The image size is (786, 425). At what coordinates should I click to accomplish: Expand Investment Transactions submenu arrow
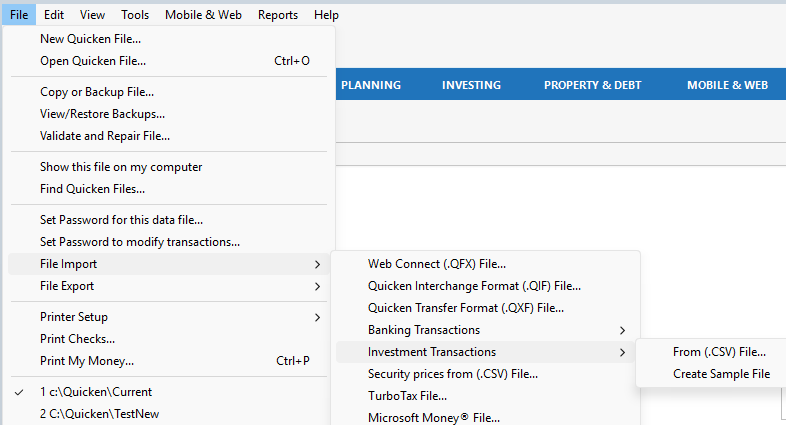tap(622, 352)
